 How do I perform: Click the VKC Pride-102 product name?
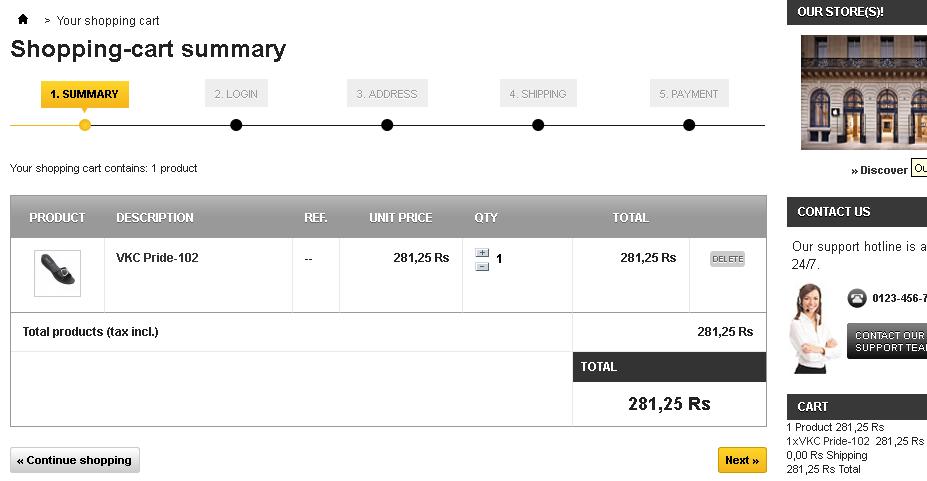[x=157, y=257]
